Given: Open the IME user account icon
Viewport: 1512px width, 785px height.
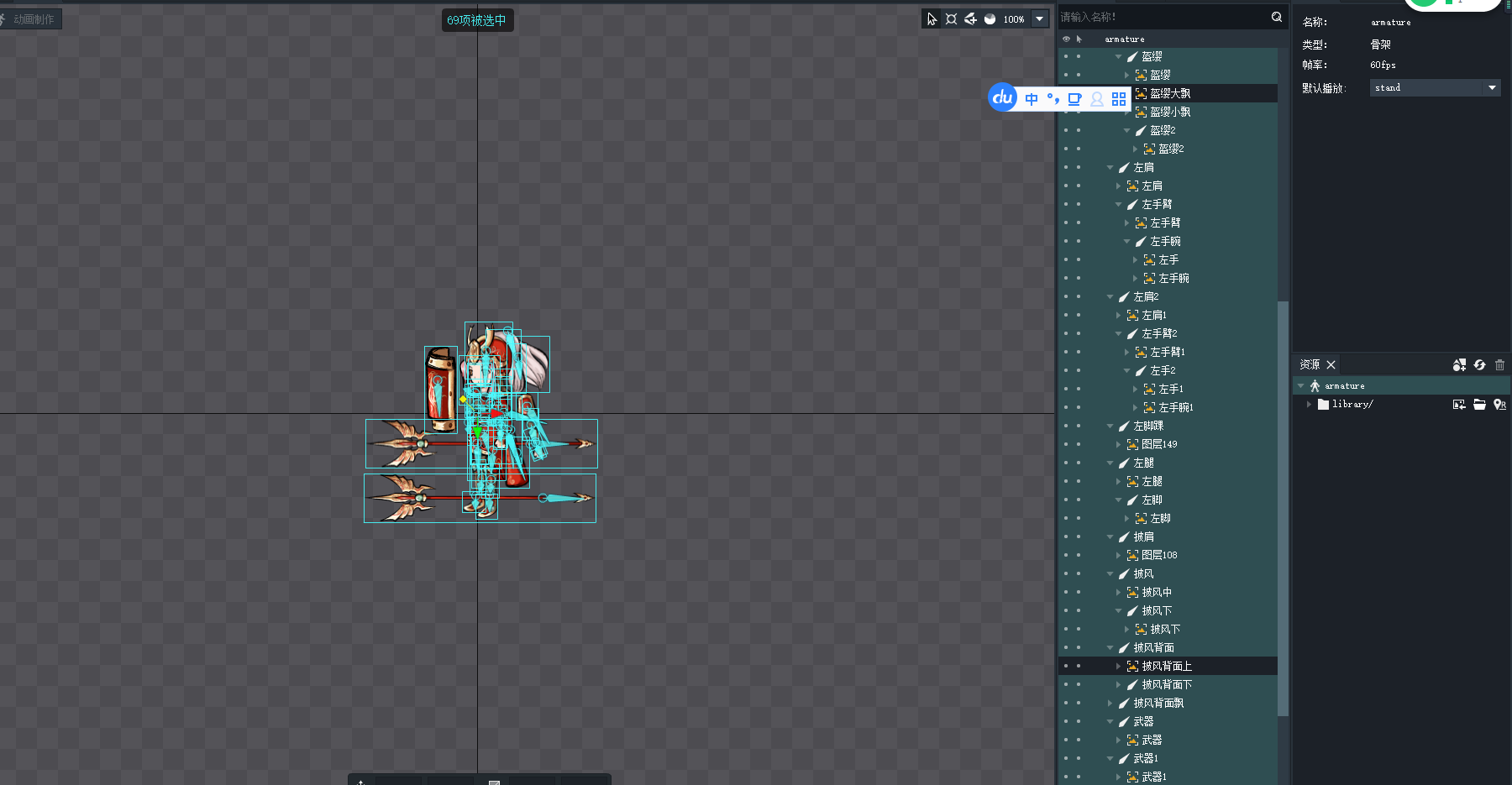Looking at the screenshot, I should click(x=1097, y=99).
